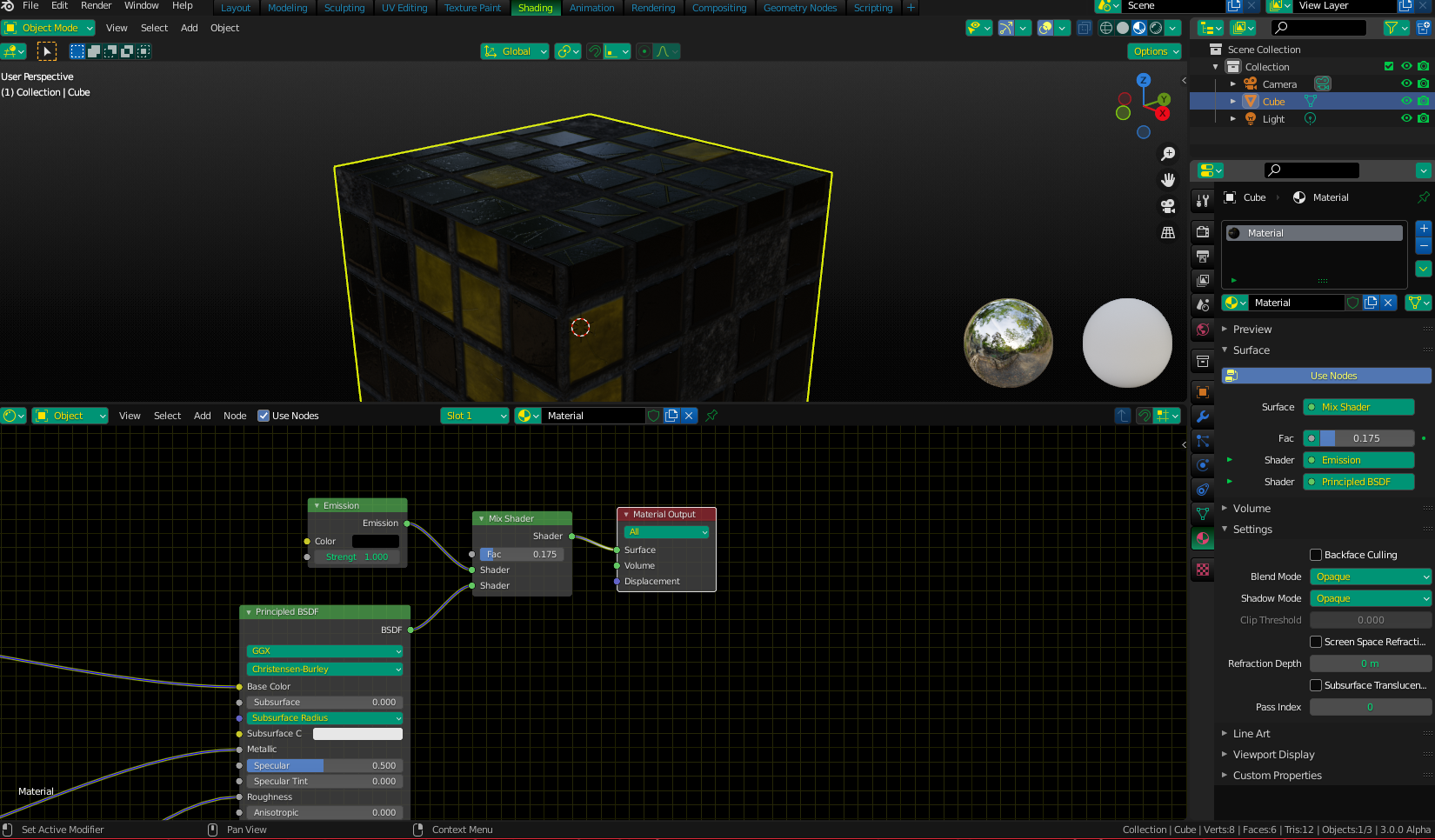Select wireframe viewport shading mode

tap(1106, 28)
